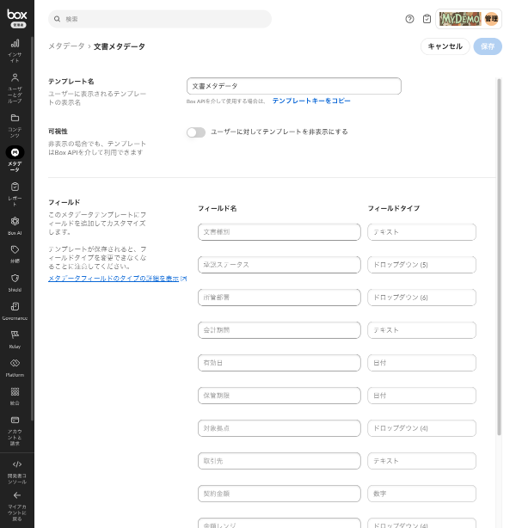The width and height of the screenshot is (516, 528).
Task: Click the template name input field
Action: coord(294,86)
